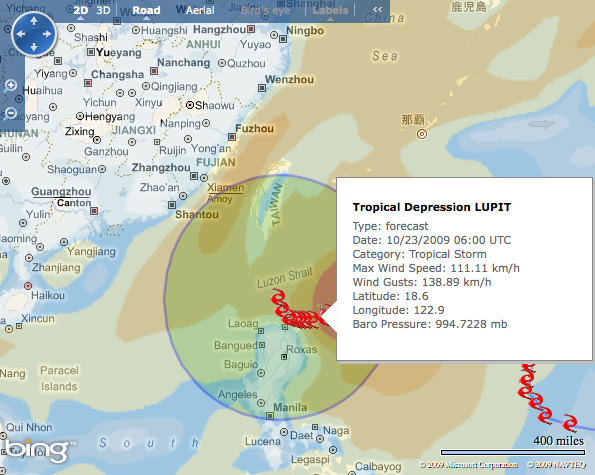595x475 pixels.
Task: Pan map right with compass arrow
Action: 47,34
